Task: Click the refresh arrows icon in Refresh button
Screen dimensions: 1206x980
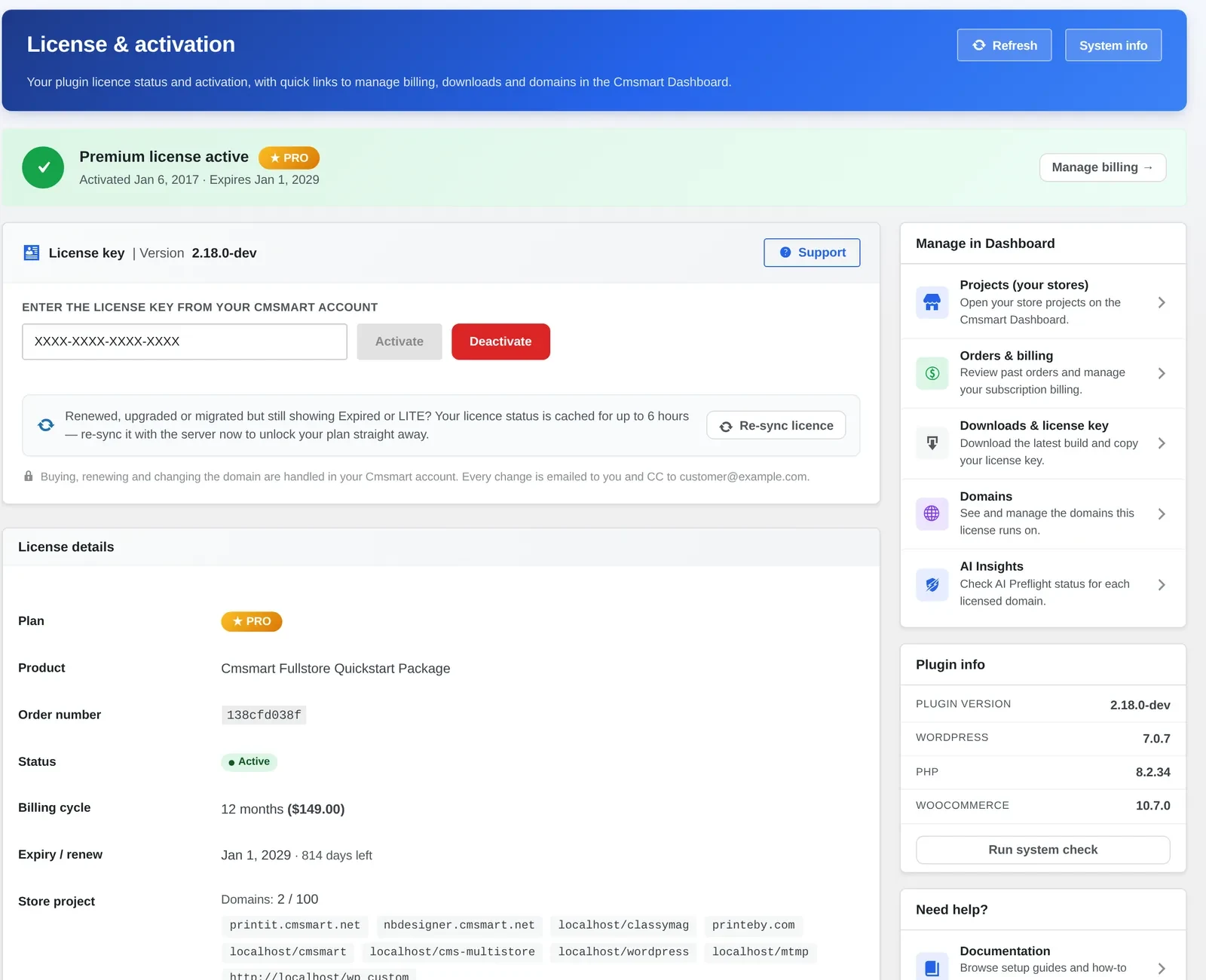Action: click(x=979, y=45)
